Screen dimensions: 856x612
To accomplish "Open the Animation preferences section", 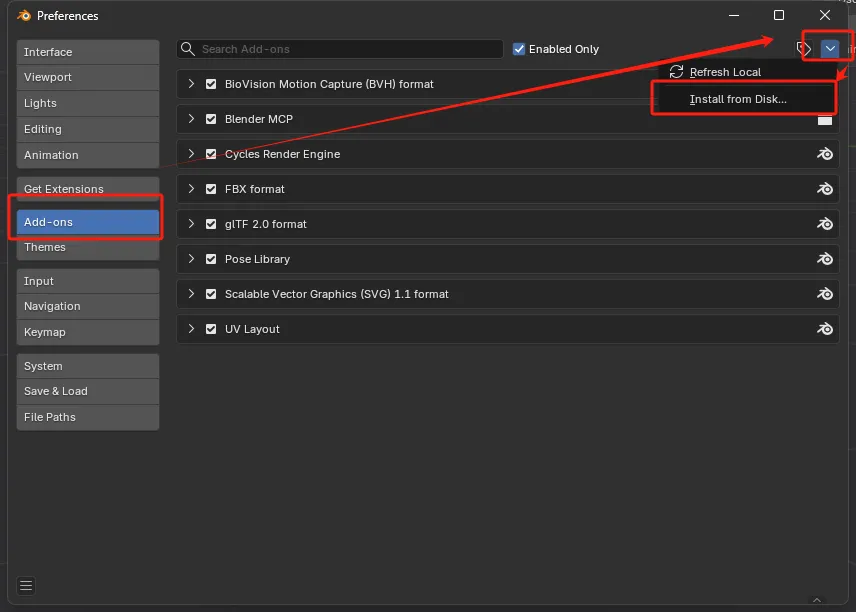I will tap(88, 155).
